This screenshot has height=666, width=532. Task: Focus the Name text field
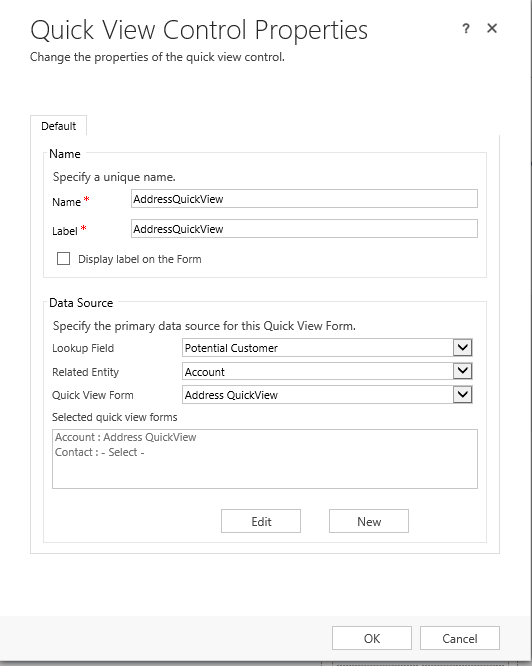[304, 199]
